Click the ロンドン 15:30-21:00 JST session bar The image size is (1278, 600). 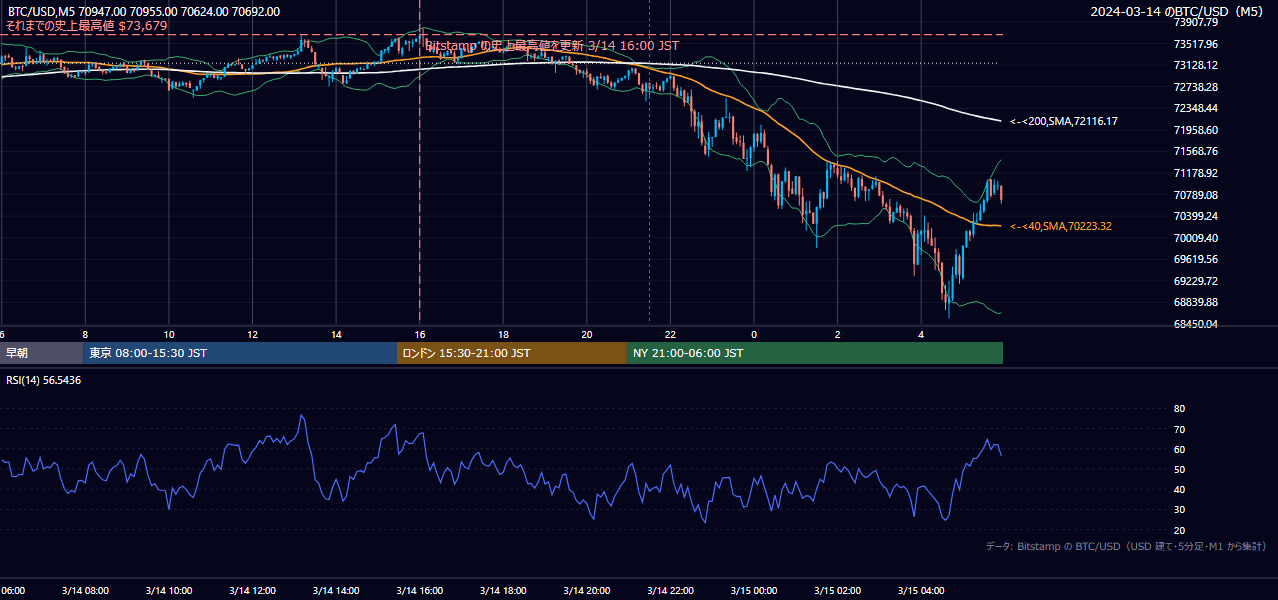pos(512,353)
